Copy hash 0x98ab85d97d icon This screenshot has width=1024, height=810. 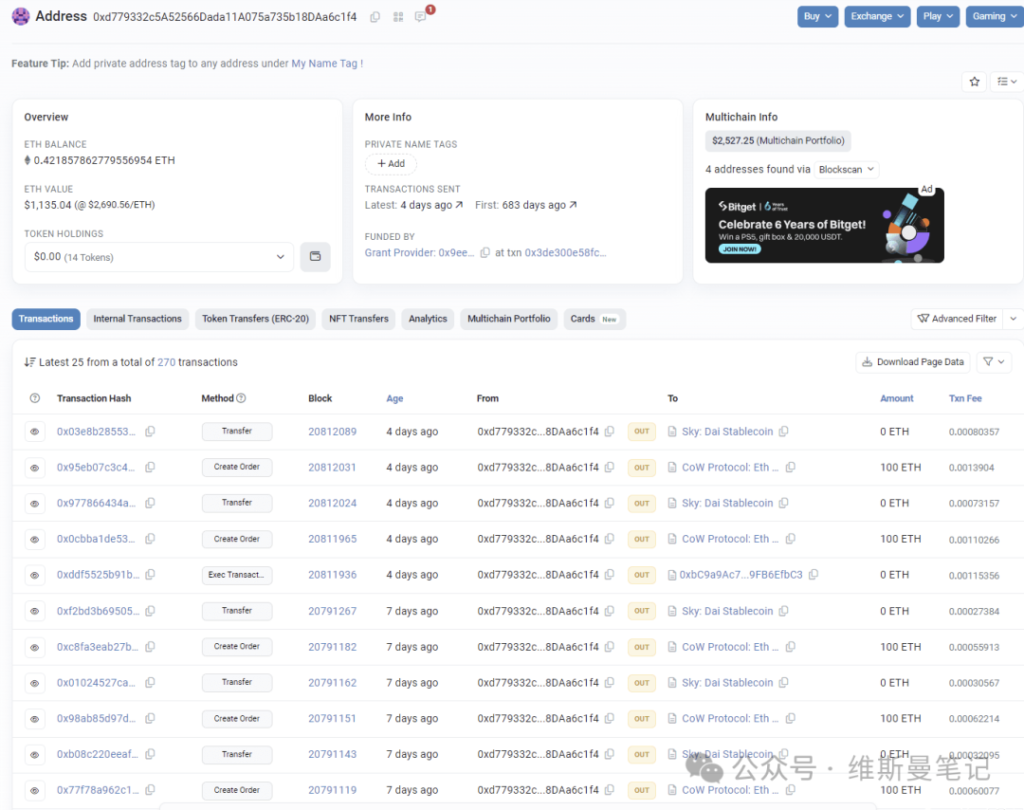pos(150,719)
